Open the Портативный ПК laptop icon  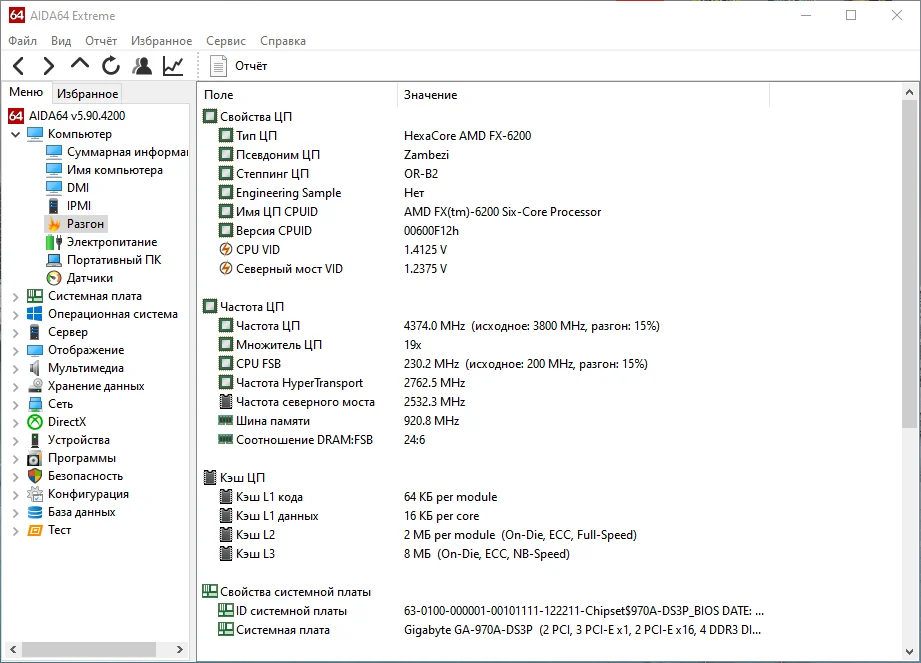point(54,260)
